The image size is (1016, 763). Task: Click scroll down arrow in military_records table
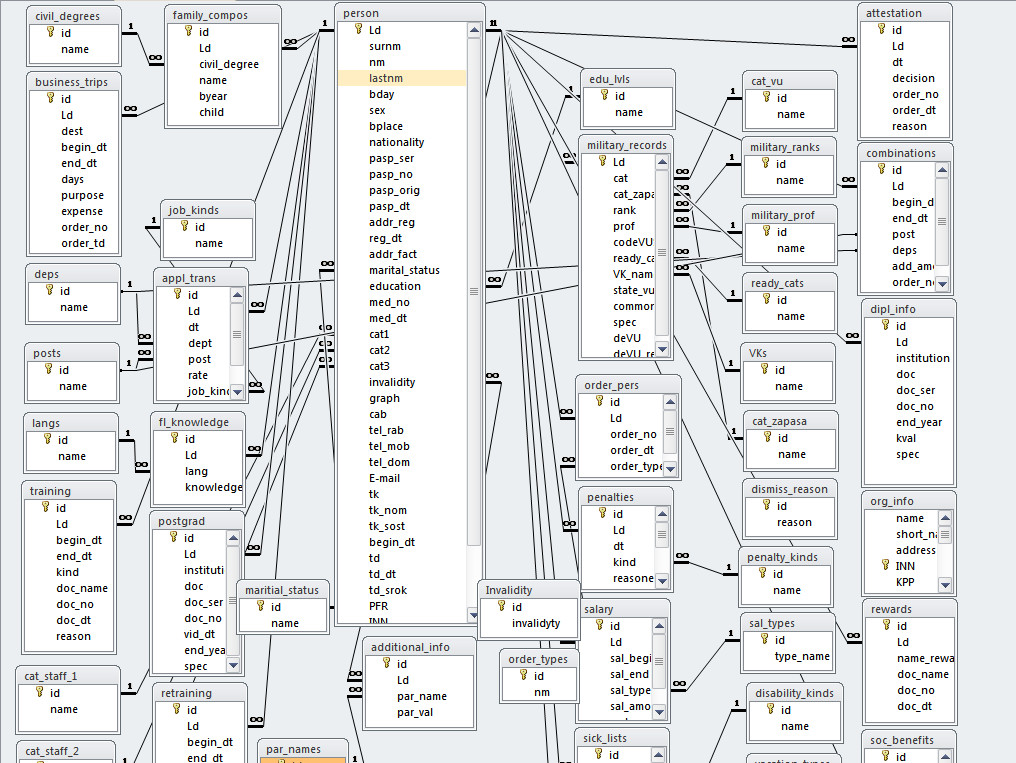662,349
